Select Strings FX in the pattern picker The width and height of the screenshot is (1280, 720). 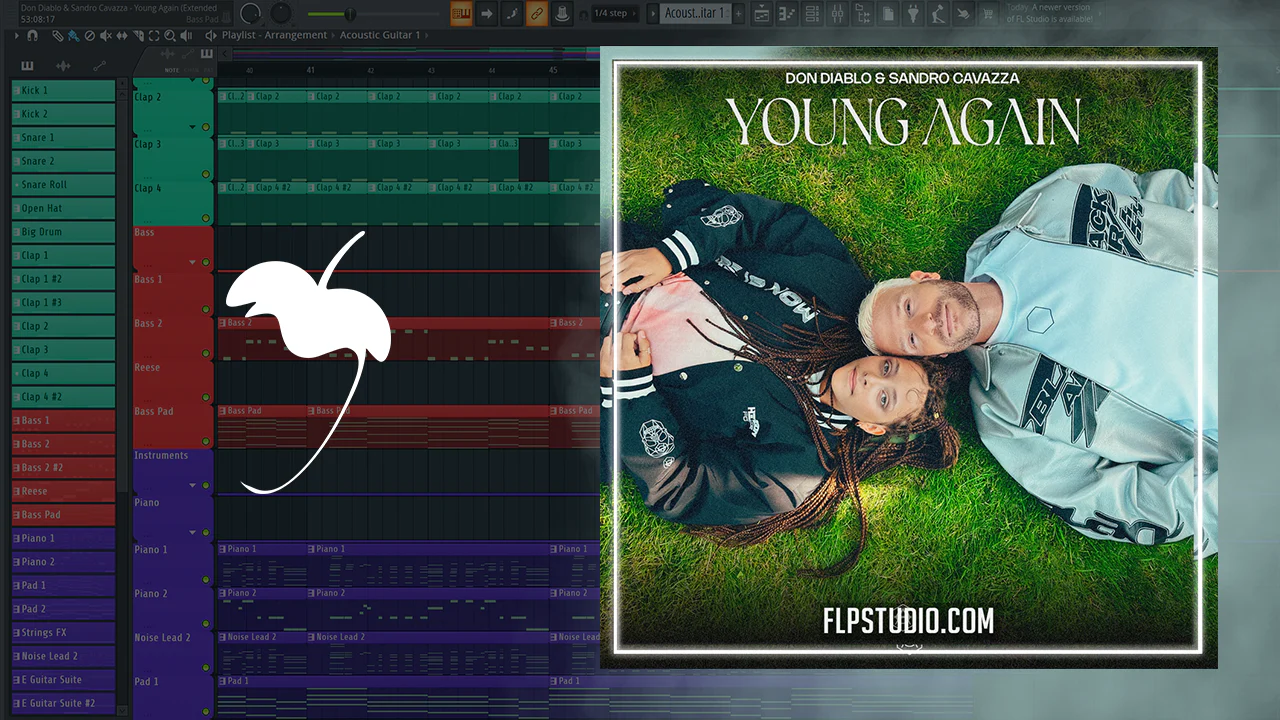click(x=63, y=632)
